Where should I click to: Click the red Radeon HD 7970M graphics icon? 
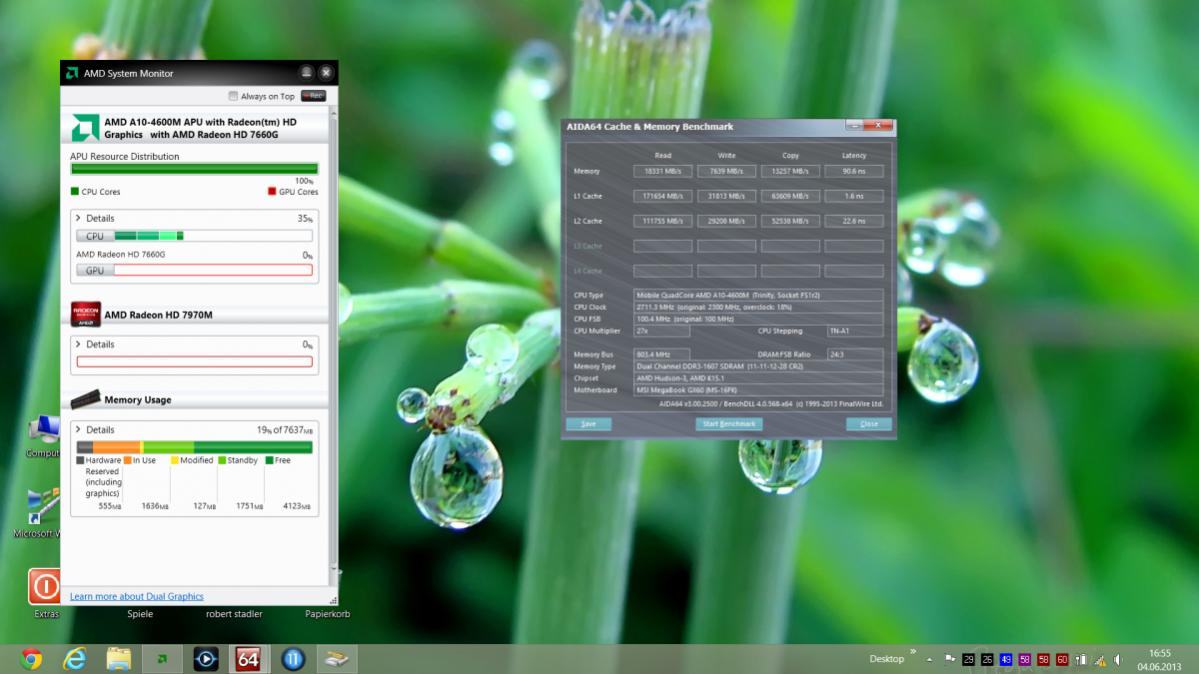coord(86,314)
